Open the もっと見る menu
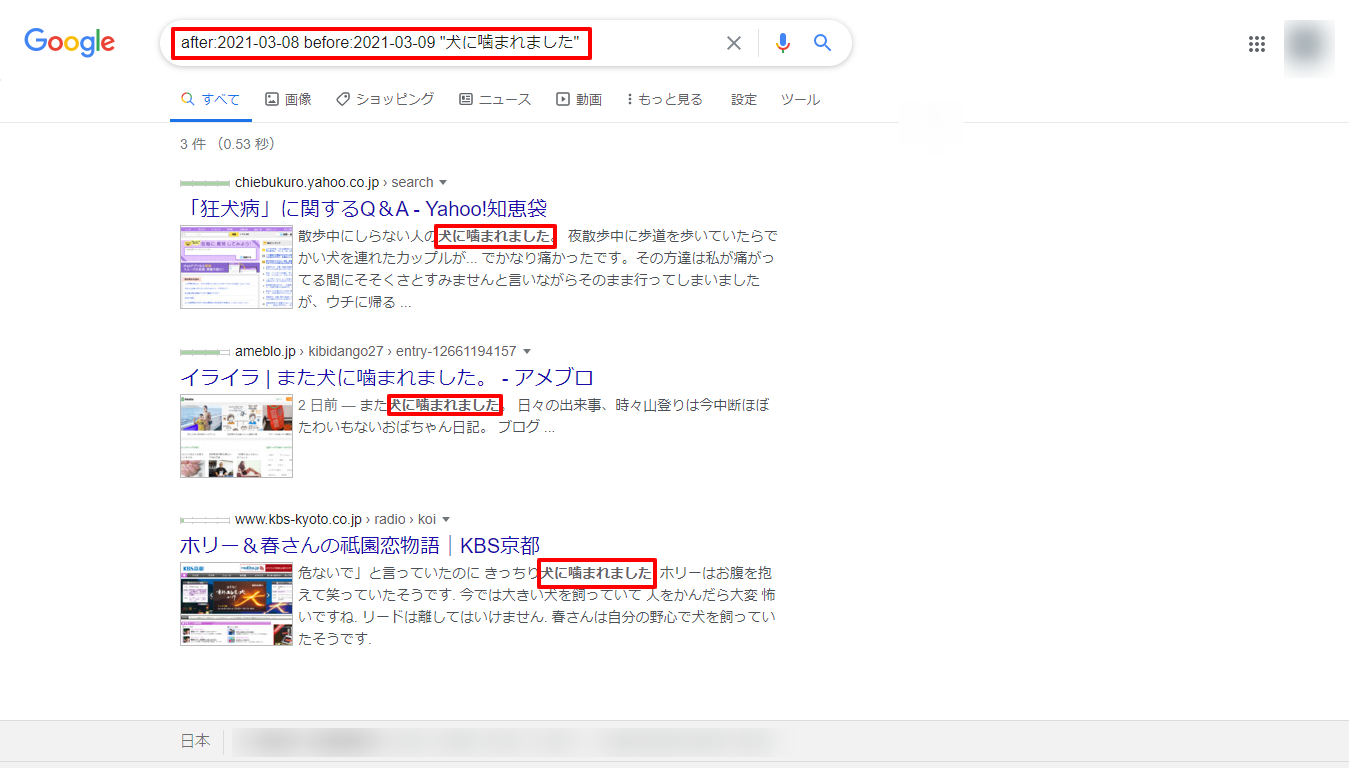 [664, 99]
